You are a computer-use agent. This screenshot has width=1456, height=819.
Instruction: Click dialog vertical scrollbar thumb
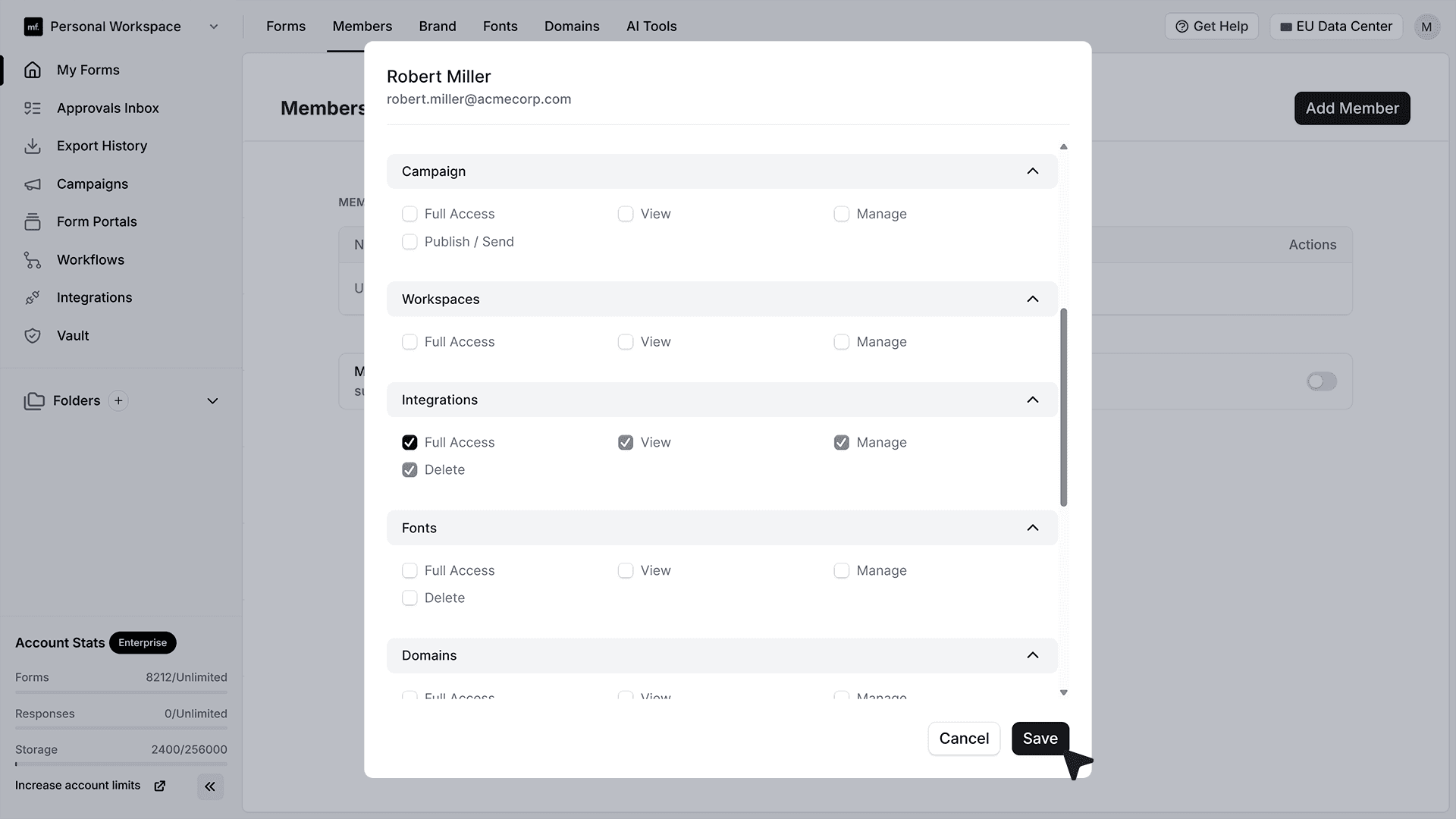[x=1063, y=407]
